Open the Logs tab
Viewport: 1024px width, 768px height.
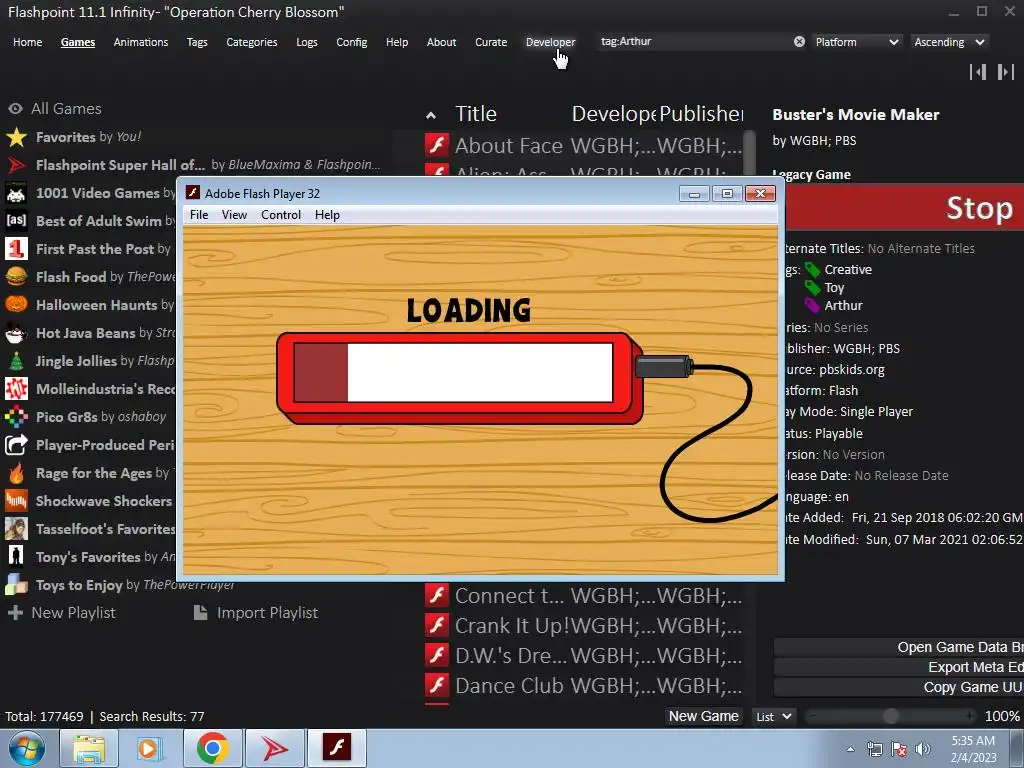[306, 42]
